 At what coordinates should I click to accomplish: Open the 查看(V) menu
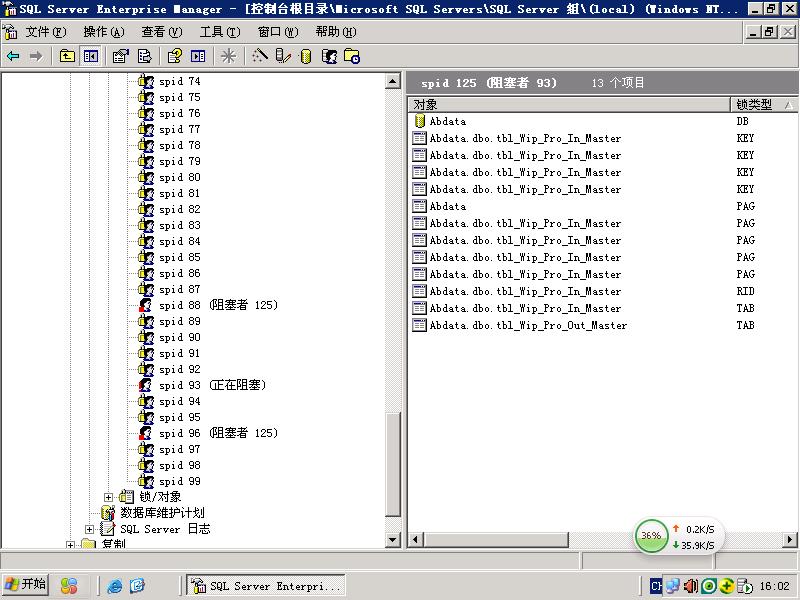(x=162, y=32)
